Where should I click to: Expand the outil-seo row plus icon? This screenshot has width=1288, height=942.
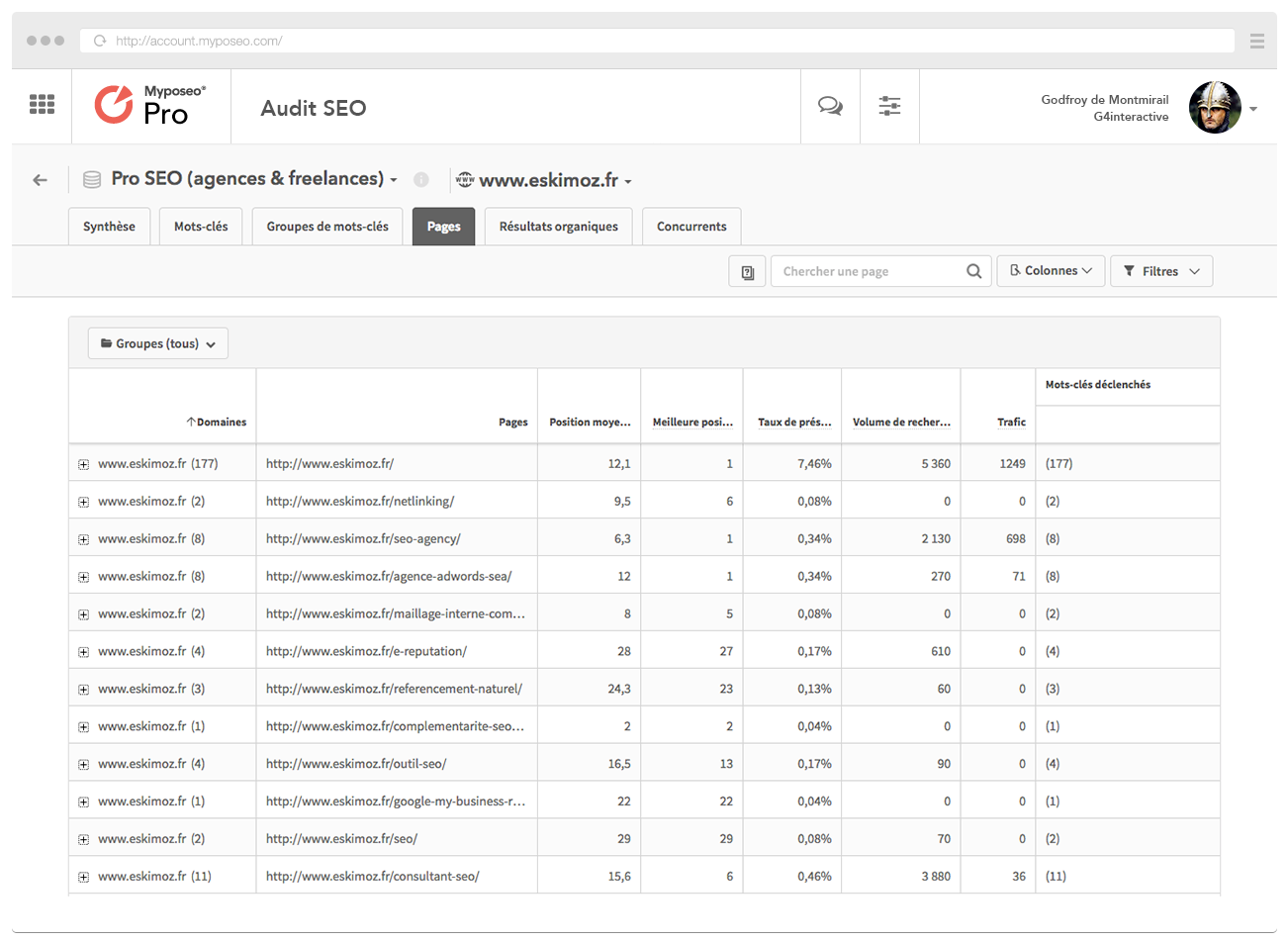pyautogui.click(x=83, y=765)
